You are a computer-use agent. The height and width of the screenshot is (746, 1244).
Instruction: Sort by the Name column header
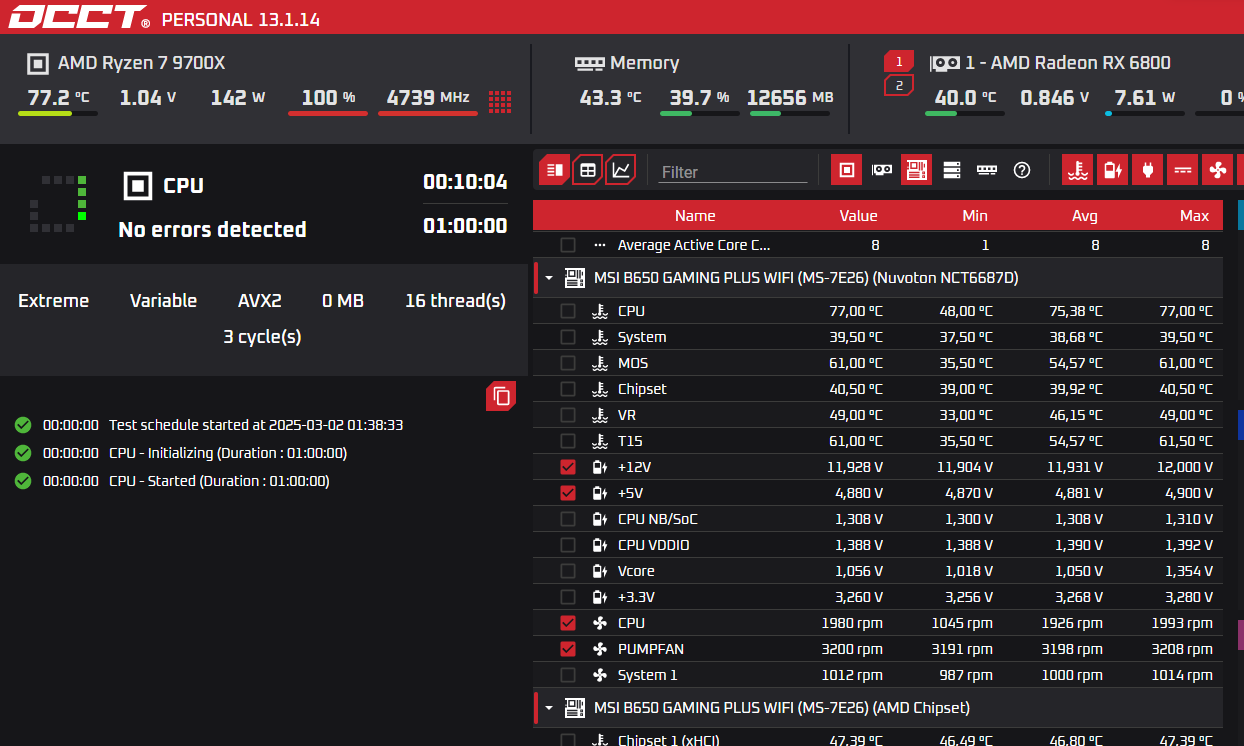tap(695, 215)
